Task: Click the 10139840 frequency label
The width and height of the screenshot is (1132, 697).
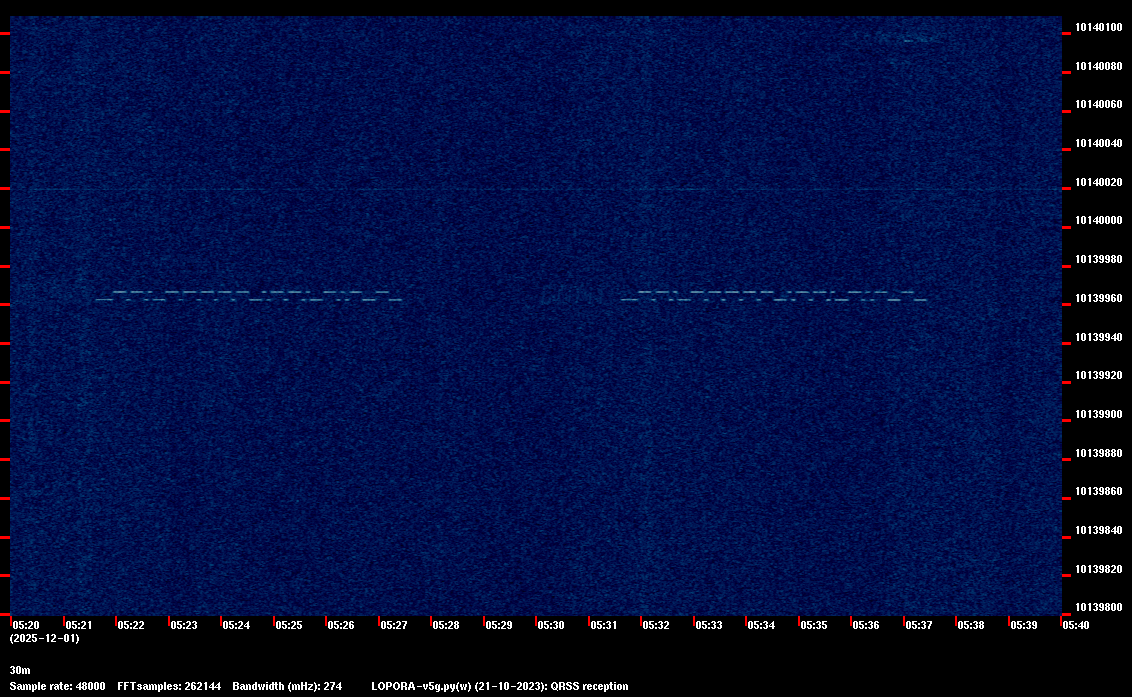Action: point(1099,531)
